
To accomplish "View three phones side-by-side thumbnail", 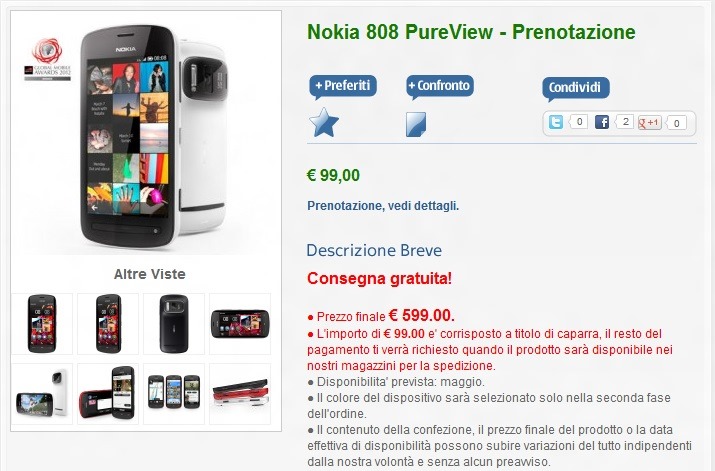I will click(x=174, y=394).
